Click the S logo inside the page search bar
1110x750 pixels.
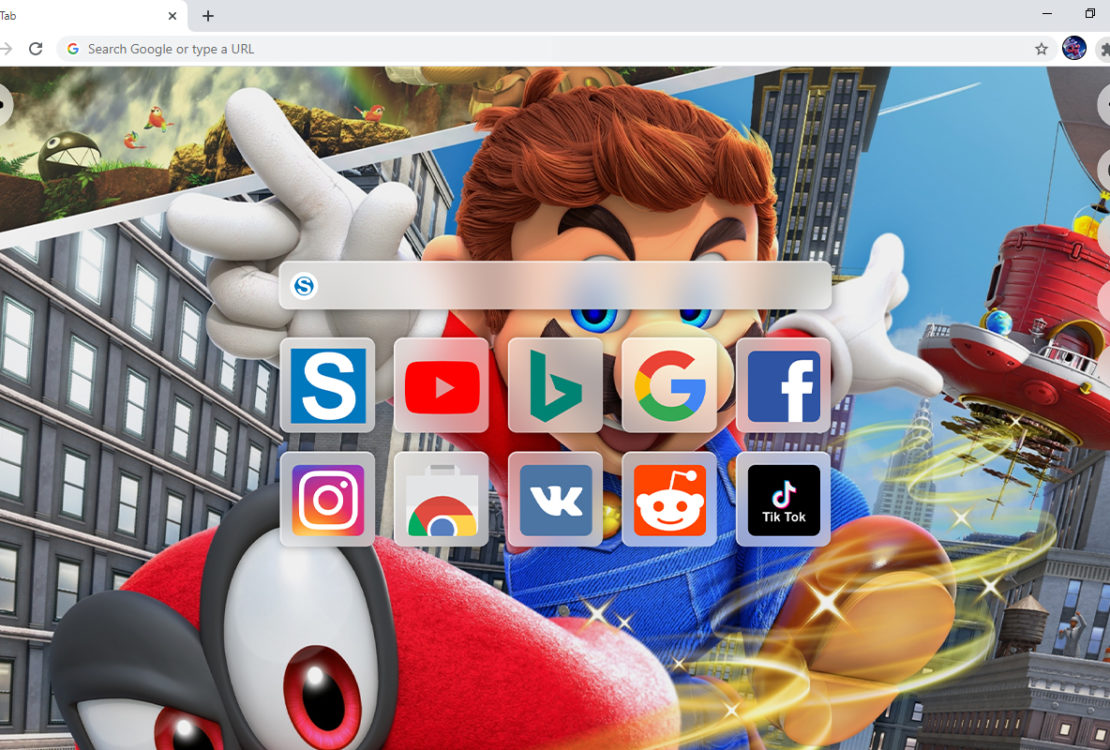304,287
